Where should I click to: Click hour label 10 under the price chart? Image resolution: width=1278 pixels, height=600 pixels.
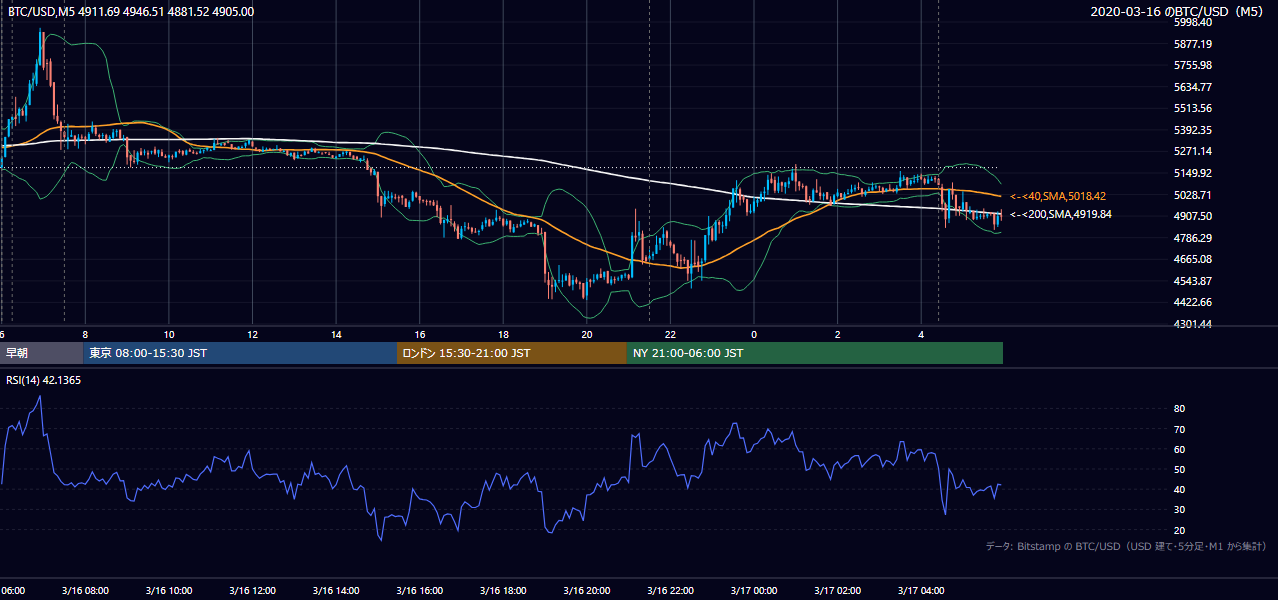pos(169,334)
